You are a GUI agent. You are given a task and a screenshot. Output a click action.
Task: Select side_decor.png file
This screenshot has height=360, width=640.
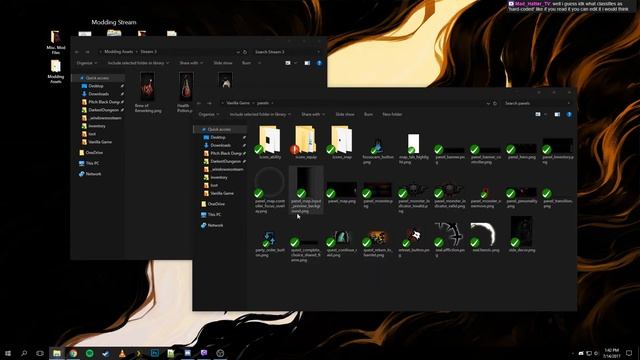coord(521,234)
